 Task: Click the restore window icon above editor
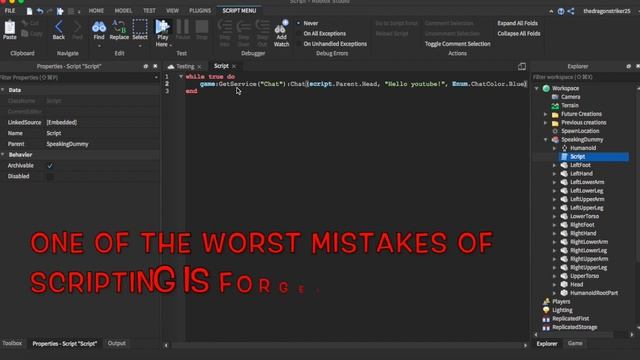click(x=522, y=66)
